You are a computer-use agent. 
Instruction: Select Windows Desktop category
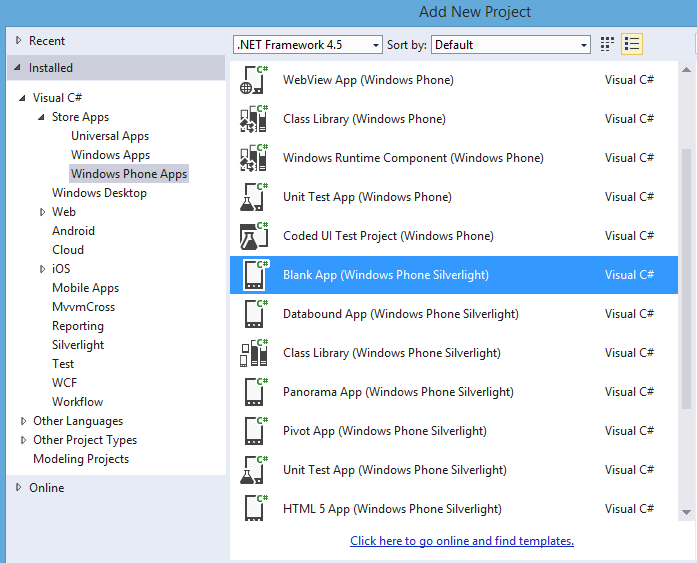pyautogui.click(x=99, y=193)
